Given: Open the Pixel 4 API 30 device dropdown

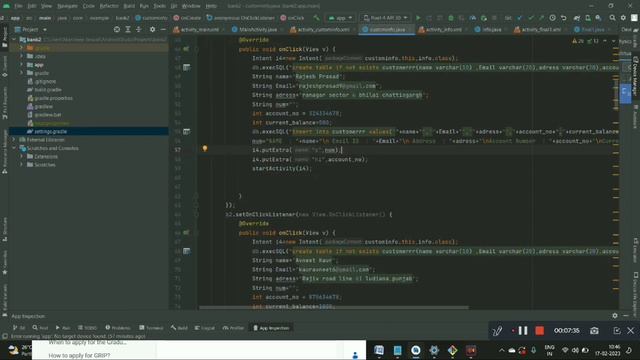Looking at the screenshot, I should click(x=385, y=18).
